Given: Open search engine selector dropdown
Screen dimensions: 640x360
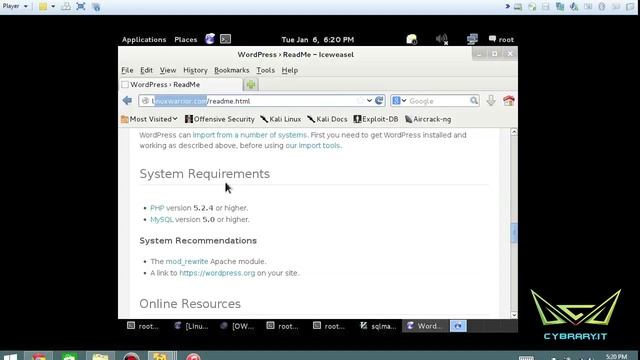Looking at the screenshot, I should tap(399, 100).
